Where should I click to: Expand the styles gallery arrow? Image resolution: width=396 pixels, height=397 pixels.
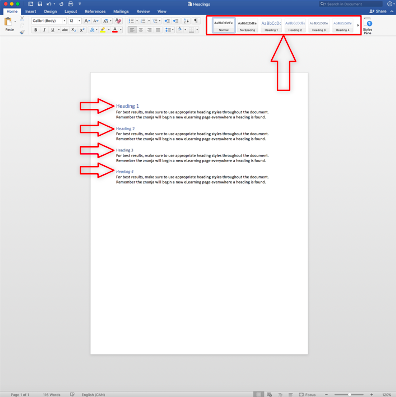tap(358, 25)
